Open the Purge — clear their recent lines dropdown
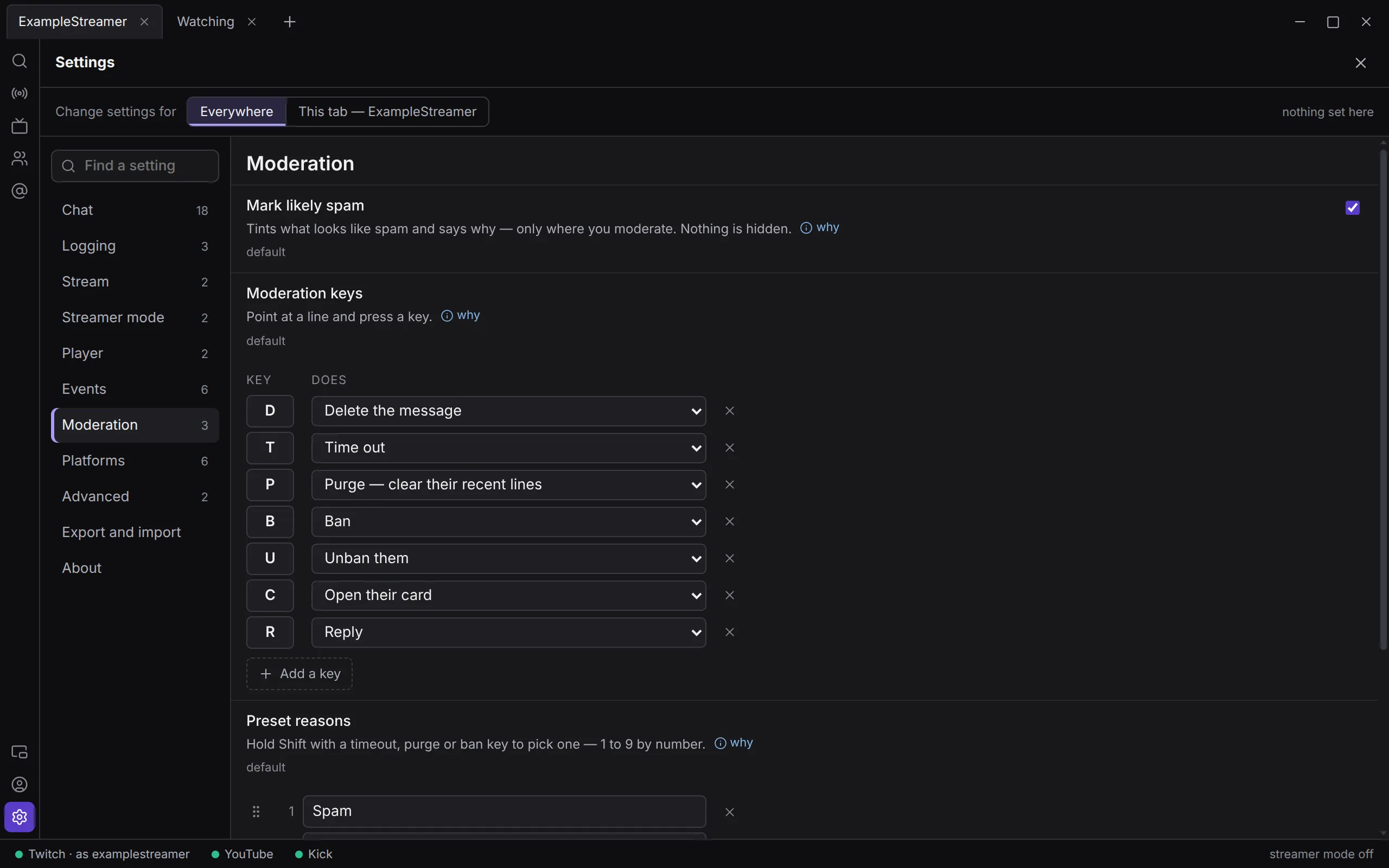 pos(508,484)
